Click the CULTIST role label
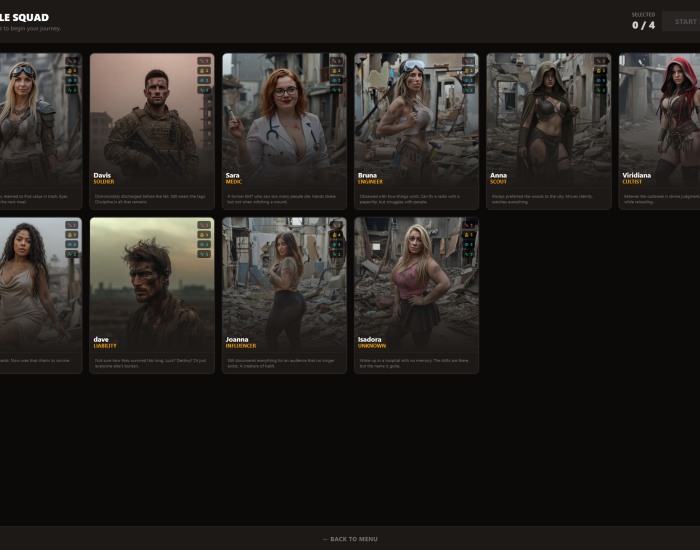This screenshot has width=700, height=550. [x=632, y=182]
